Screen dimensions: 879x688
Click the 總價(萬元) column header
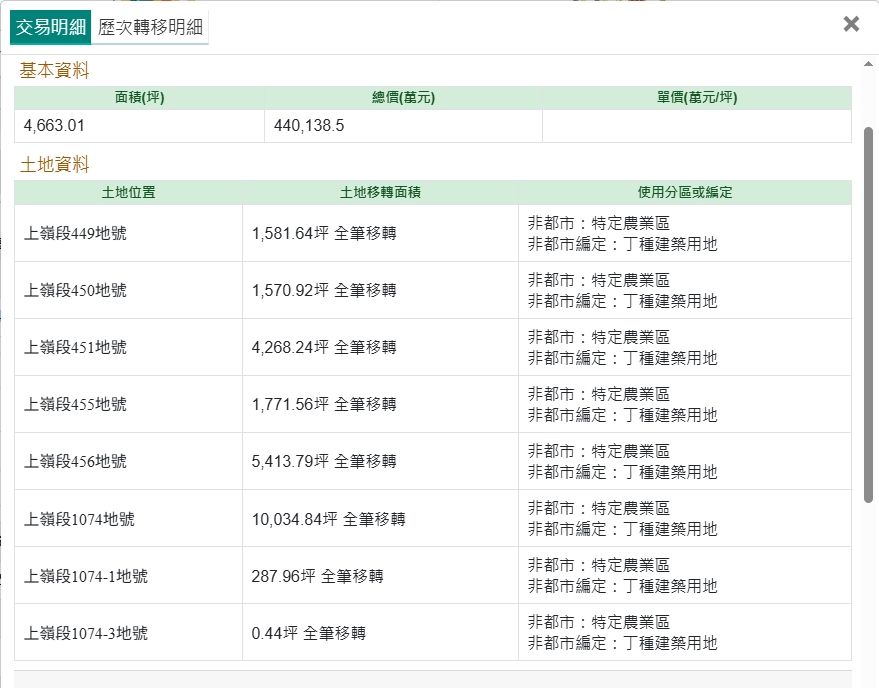click(x=403, y=98)
